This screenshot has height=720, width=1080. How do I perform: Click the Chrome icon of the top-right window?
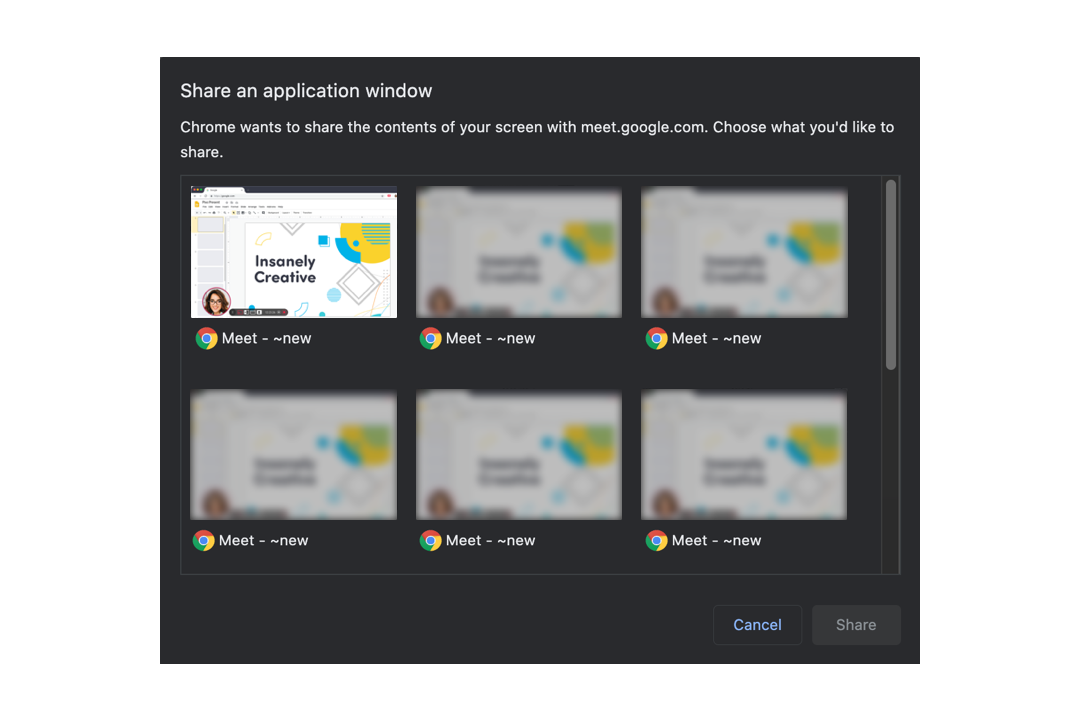[x=656, y=338]
